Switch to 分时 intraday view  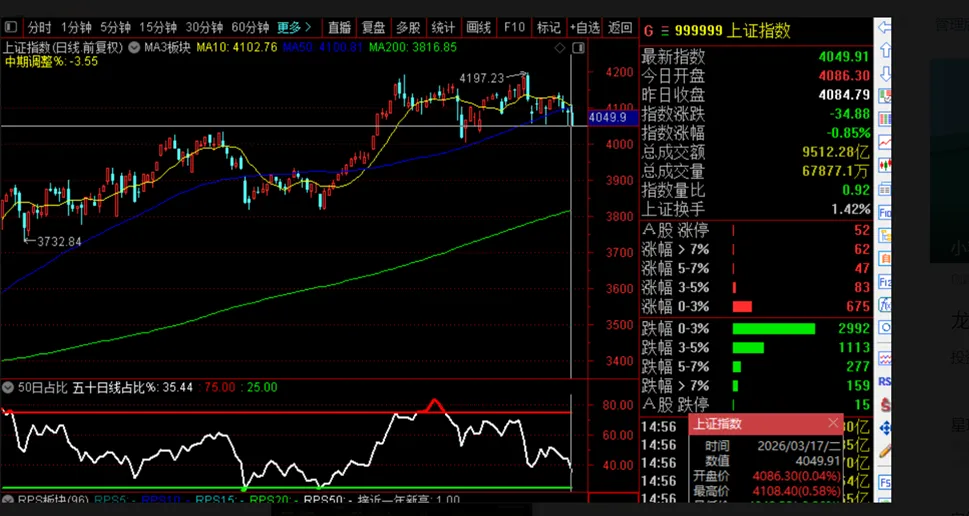[x=39, y=27]
